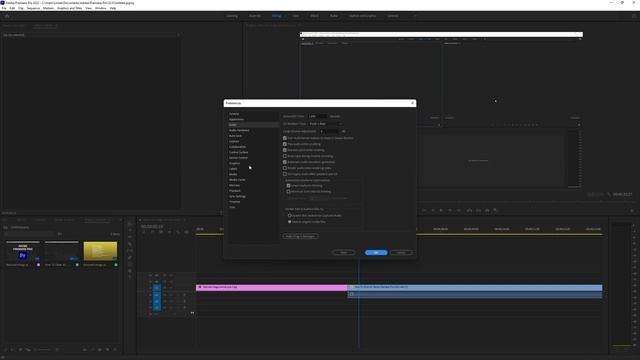Select the Razor tool

click(130, 244)
